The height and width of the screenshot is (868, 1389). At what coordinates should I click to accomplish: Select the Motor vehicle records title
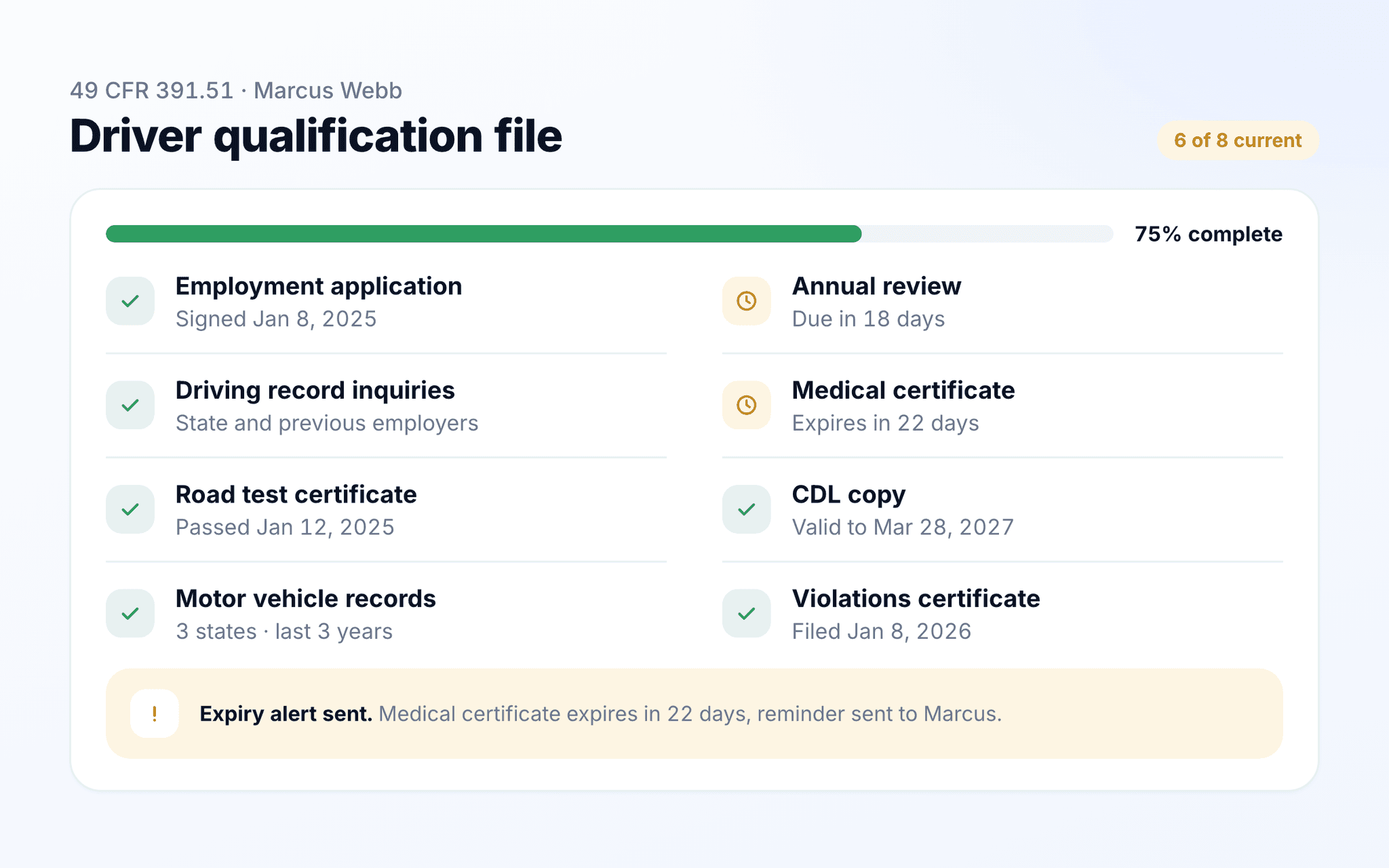tap(306, 599)
